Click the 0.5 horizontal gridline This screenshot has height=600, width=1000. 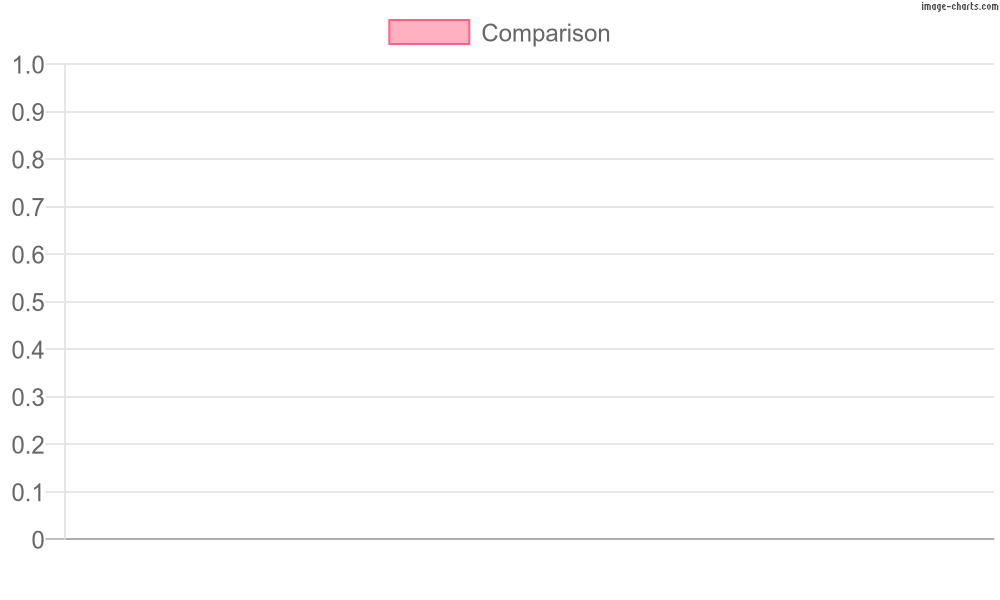click(x=529, y=302)
